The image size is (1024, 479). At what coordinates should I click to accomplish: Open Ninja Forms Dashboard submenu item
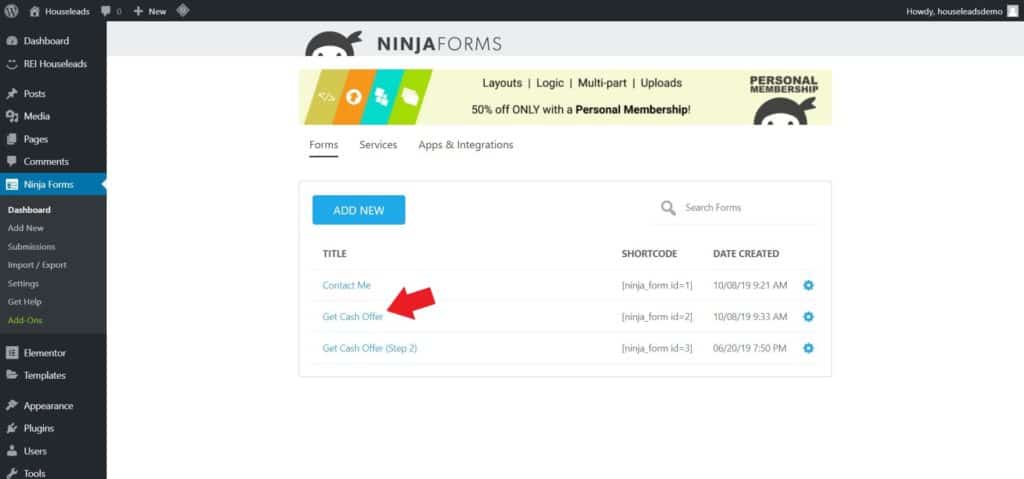click(29, 210)
